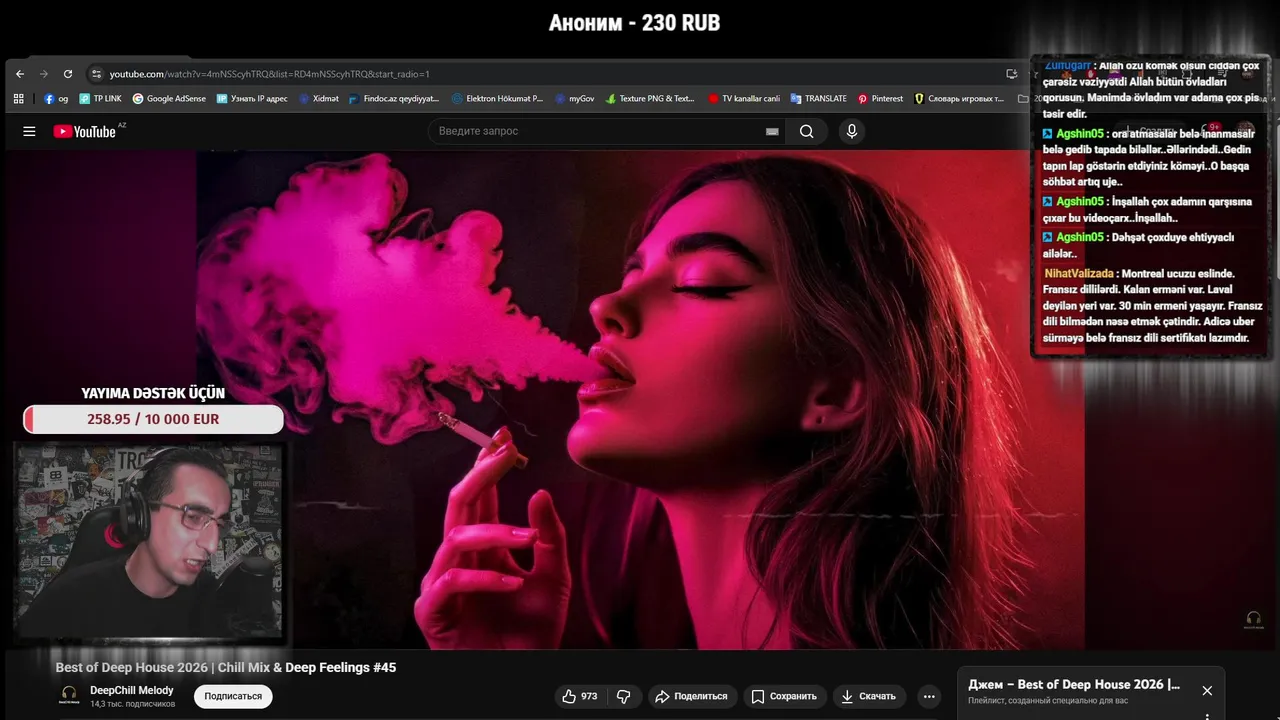Close the 'Джем' playlist panel
Viewport: 1280px width, 720px height.
coord(1207,691)
